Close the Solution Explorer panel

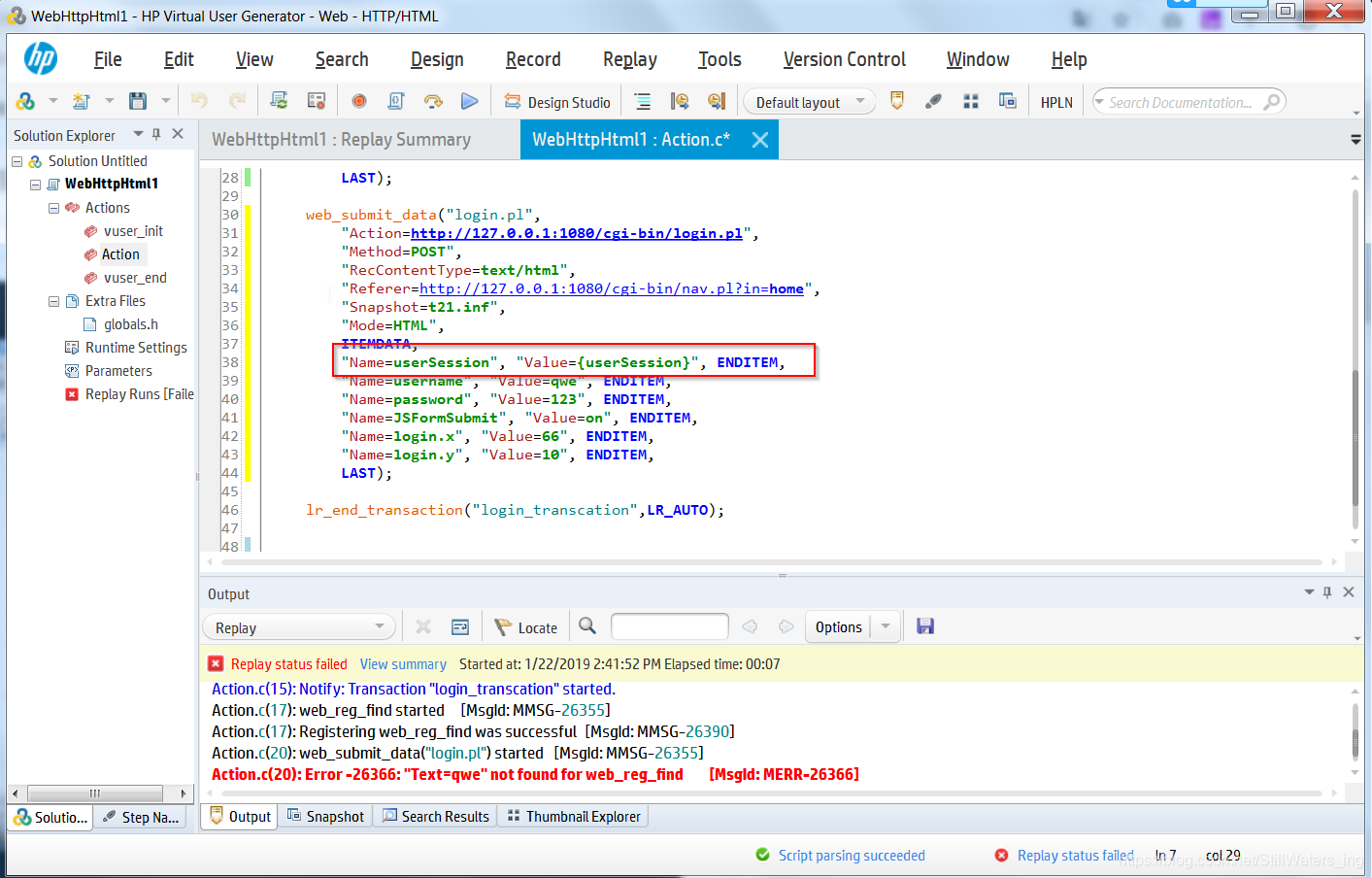[178, 134]
